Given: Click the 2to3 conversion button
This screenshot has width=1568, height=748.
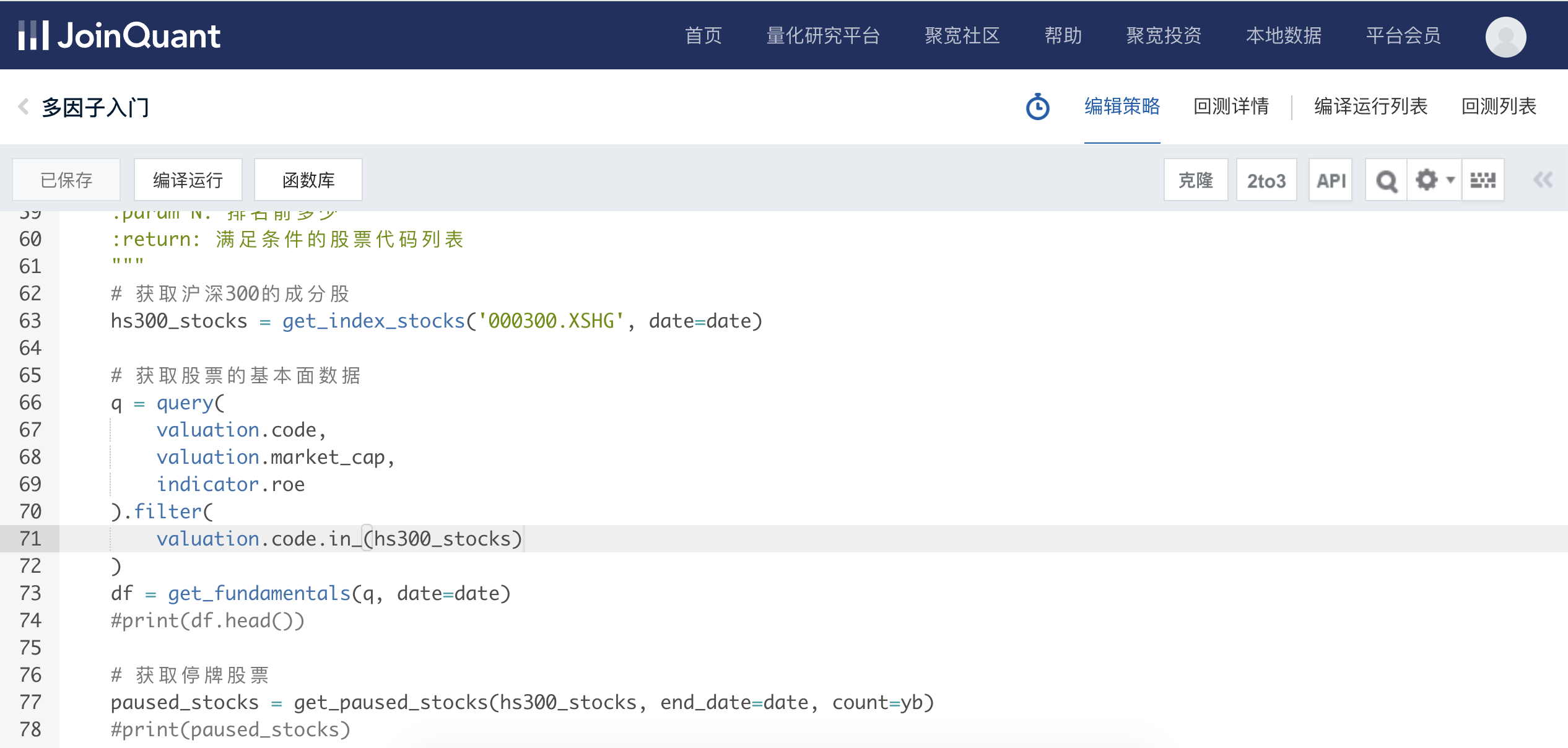Looking at the screenshot, I should pos(1266,180).
